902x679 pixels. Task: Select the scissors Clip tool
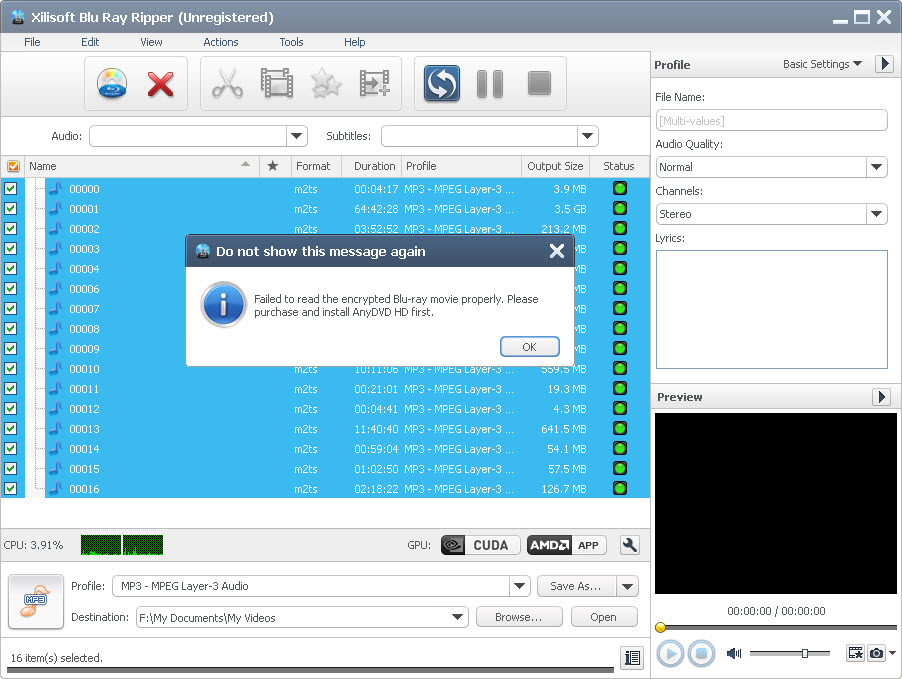pos(227,84)
